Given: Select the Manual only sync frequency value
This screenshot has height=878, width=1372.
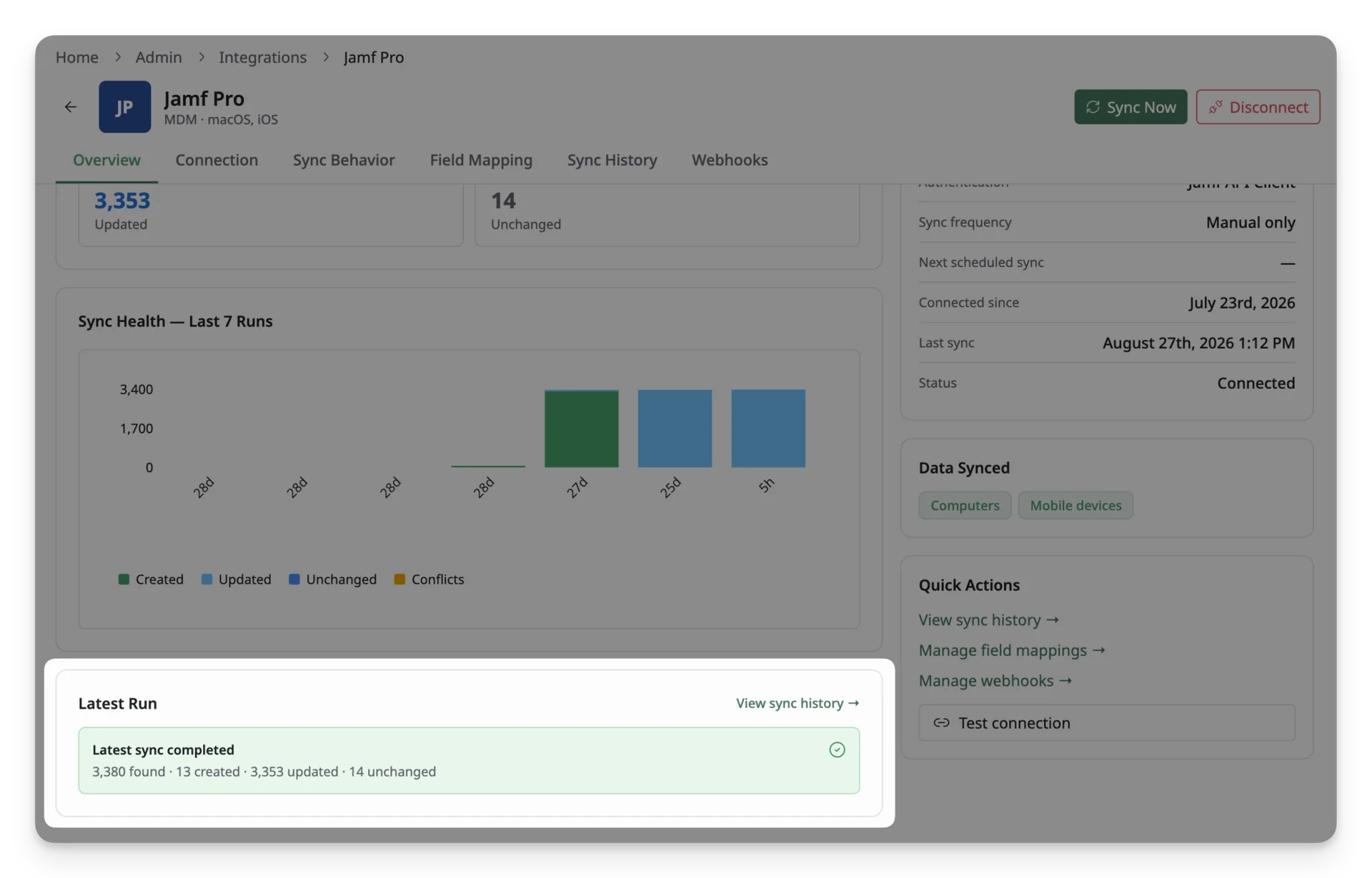Looking at the screenshot, I should 1250,222.
